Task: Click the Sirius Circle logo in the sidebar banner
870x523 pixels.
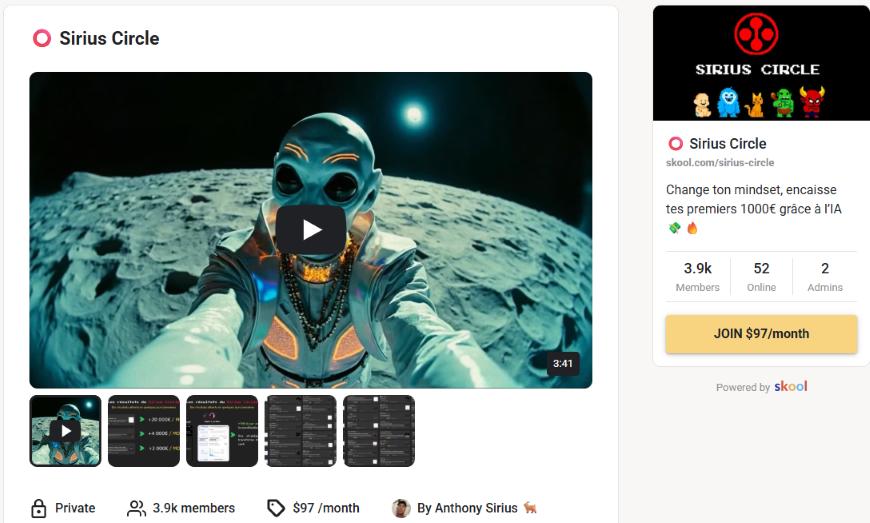Action: (757, 36)
